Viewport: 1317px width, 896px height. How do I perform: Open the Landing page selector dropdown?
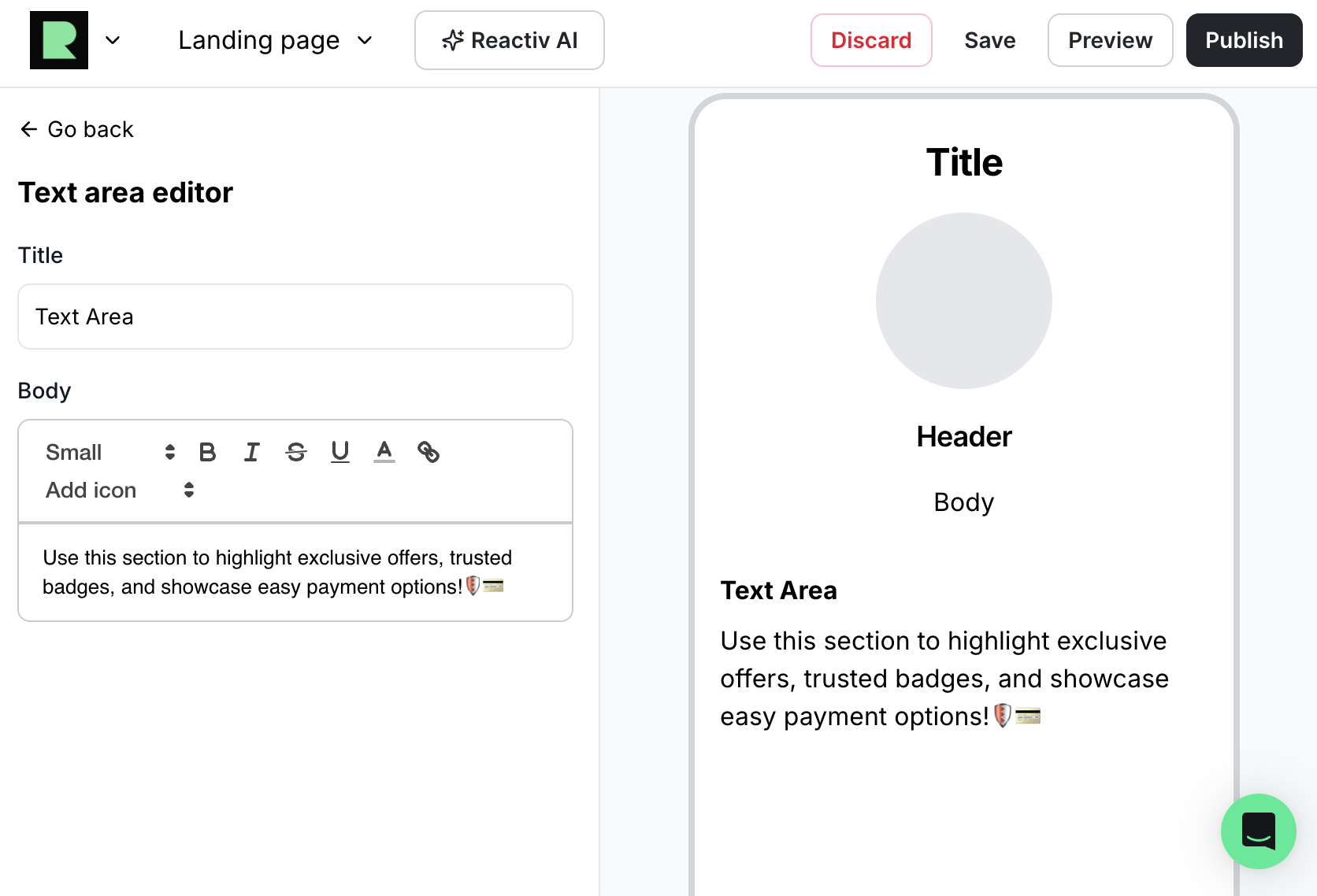274,40
